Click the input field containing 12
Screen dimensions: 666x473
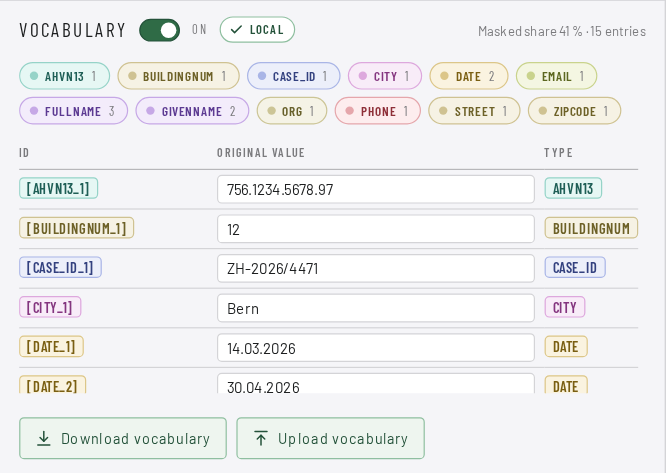point(375,229)
